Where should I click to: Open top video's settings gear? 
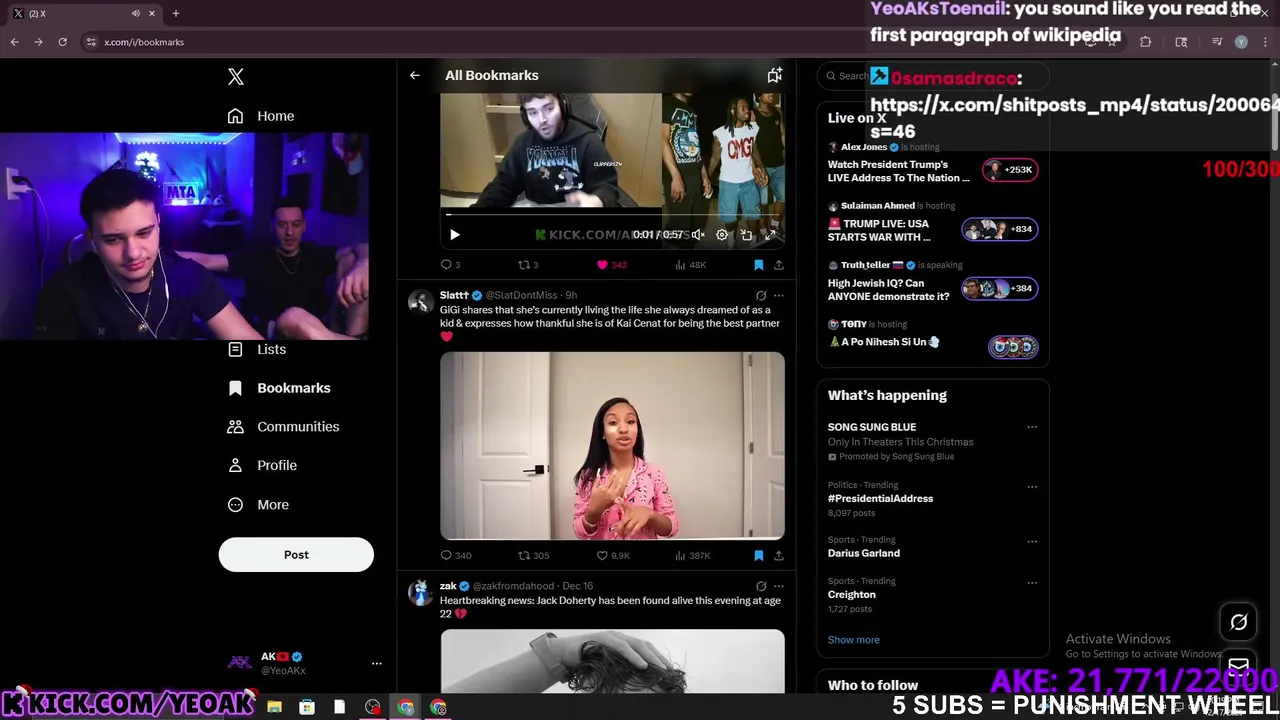[722, 235]
